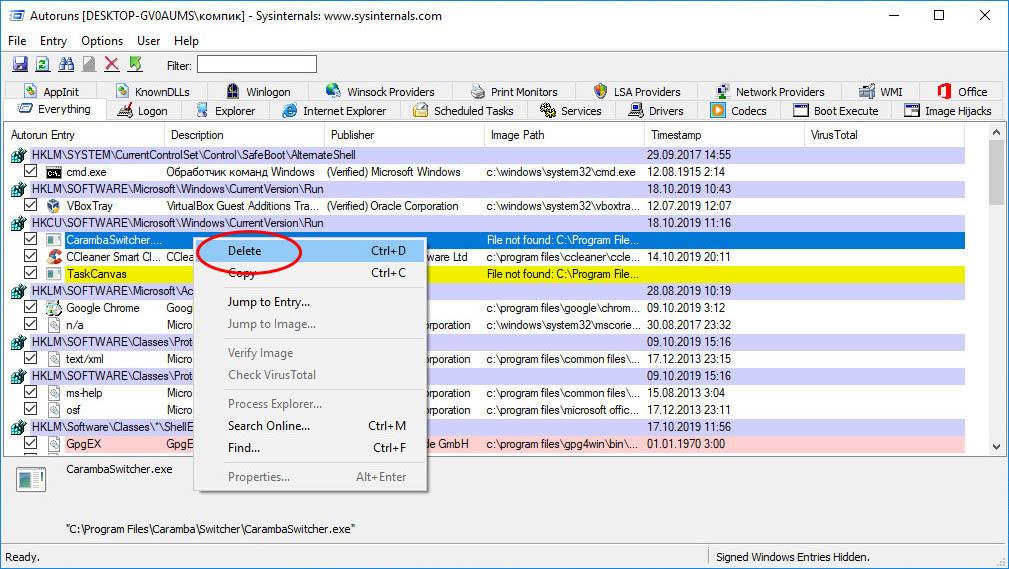Click the Find binoculars toolbar icon
Viewport: 1009px width, 569px height.
pyautogui.click(x=66, y=64)
